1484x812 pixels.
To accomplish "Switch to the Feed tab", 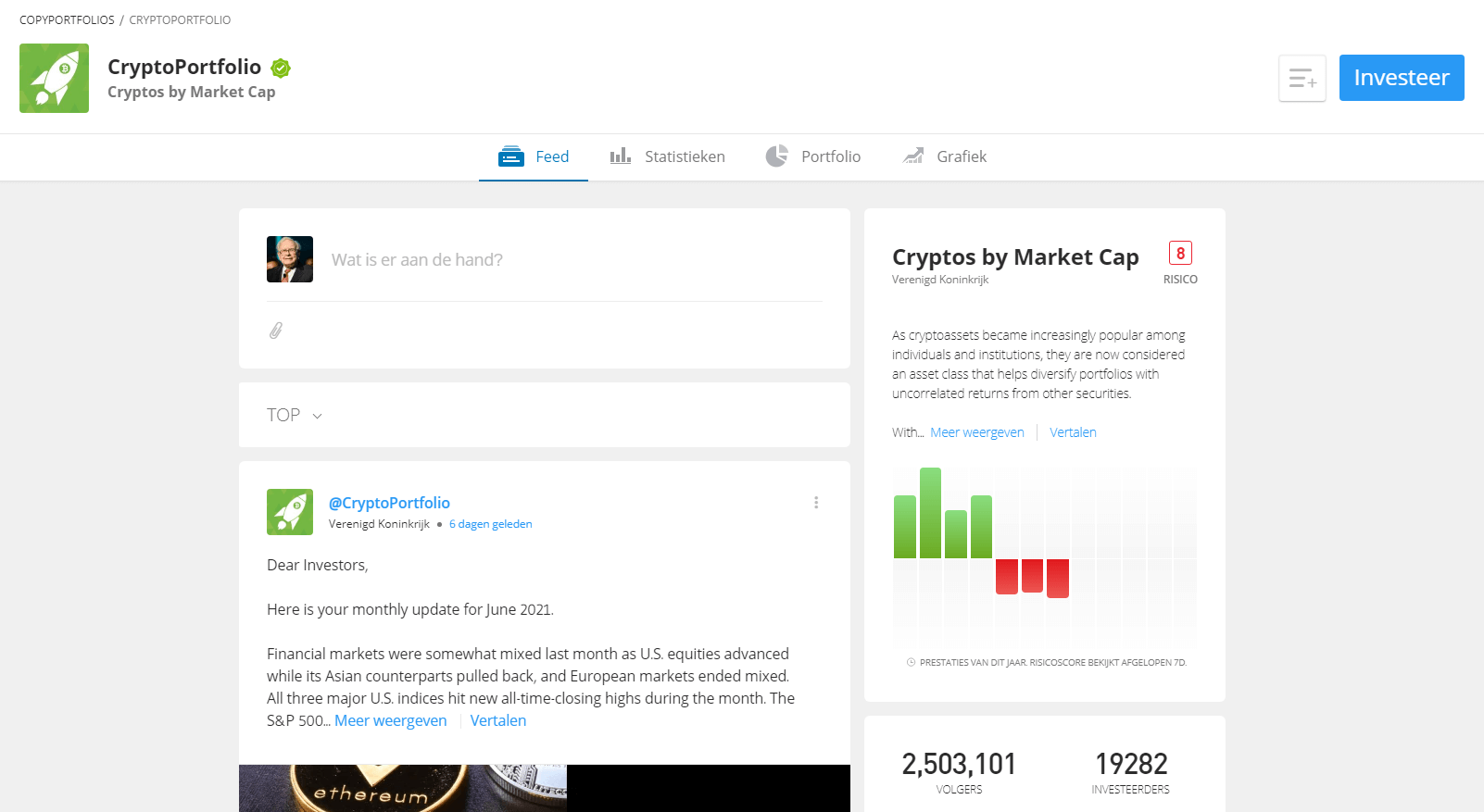I will click(534, 156).
